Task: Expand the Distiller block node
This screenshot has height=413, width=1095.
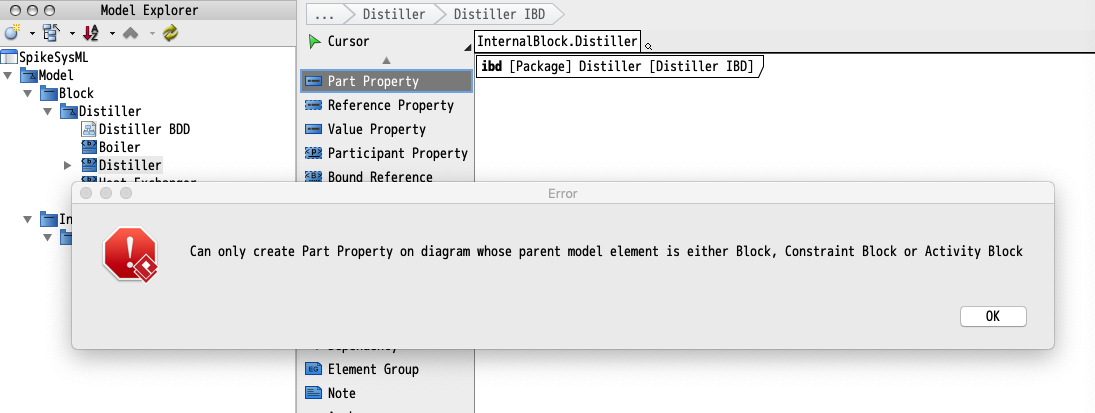Action: coord(68,166)
